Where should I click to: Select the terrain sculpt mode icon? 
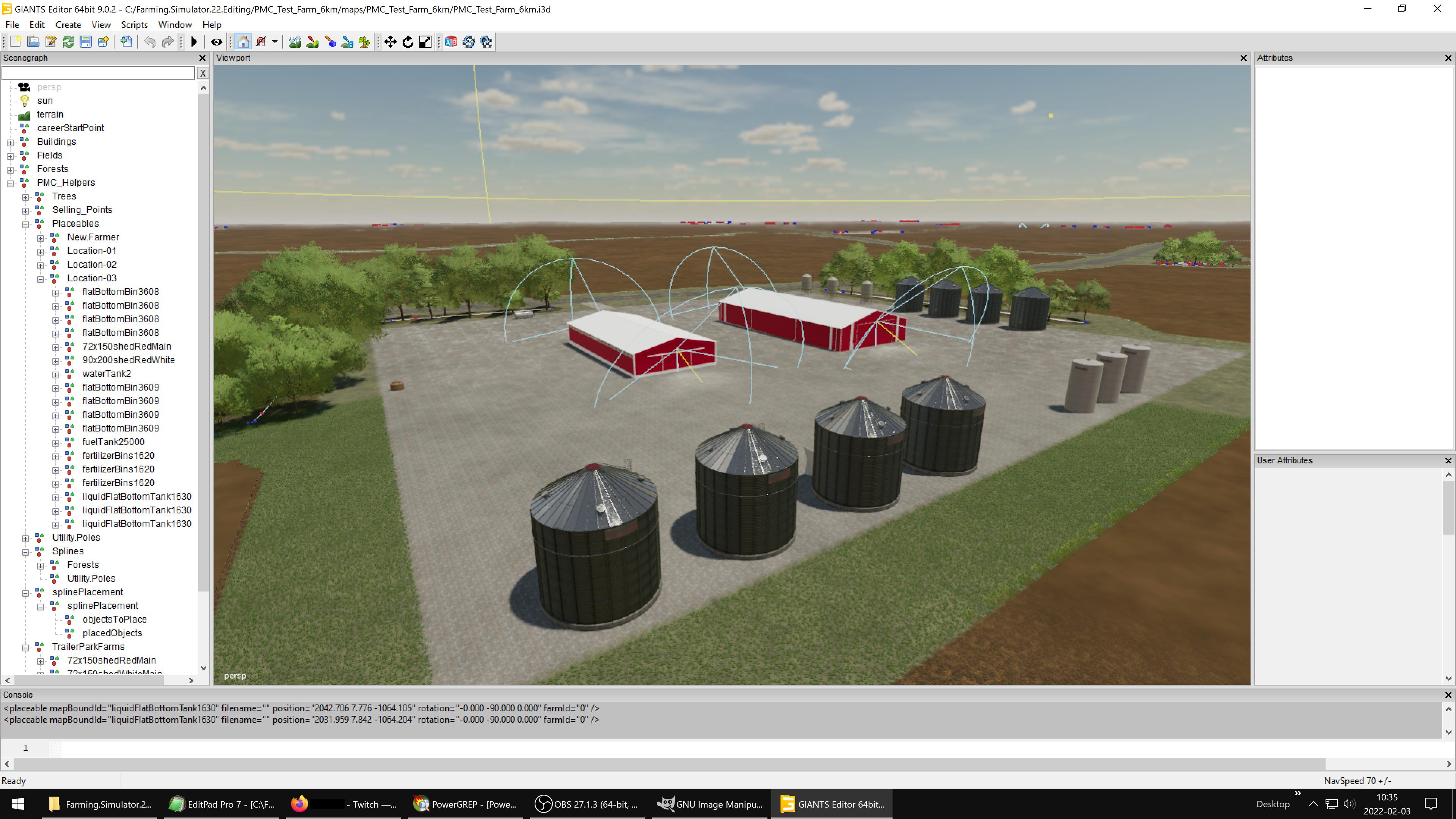coord(295,42)
